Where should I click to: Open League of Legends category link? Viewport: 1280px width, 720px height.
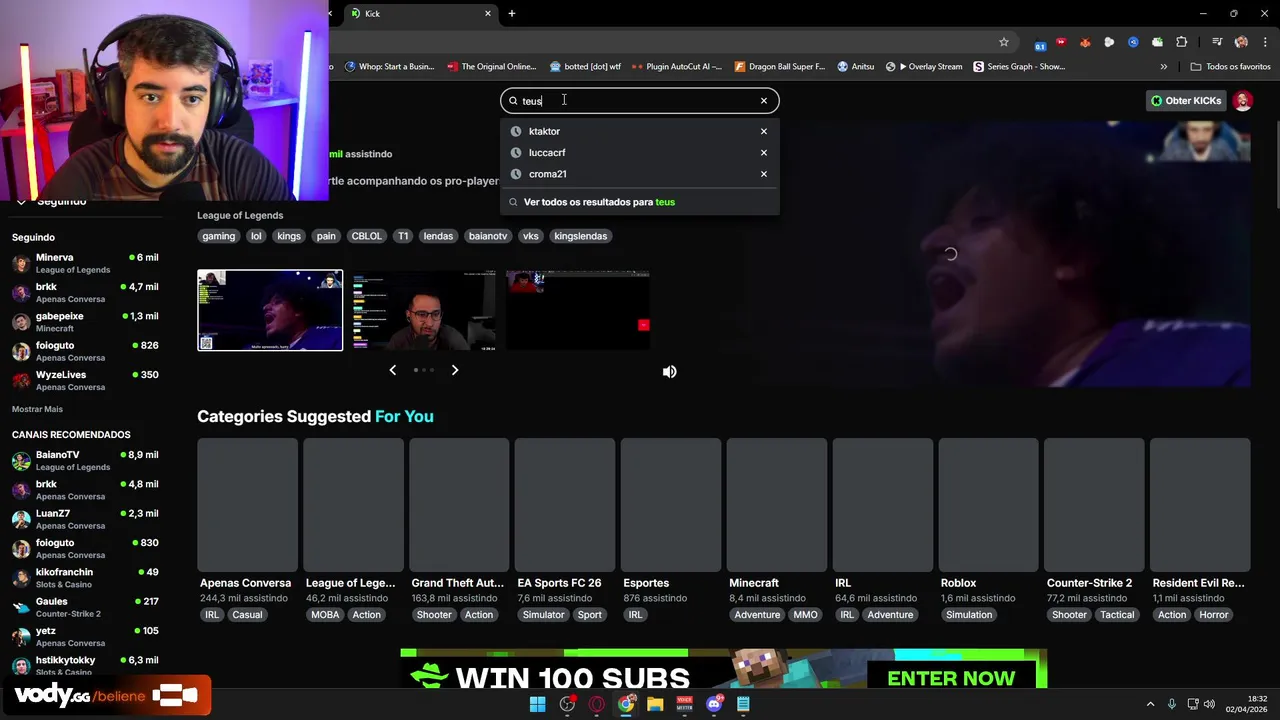[x=240, y=215]
